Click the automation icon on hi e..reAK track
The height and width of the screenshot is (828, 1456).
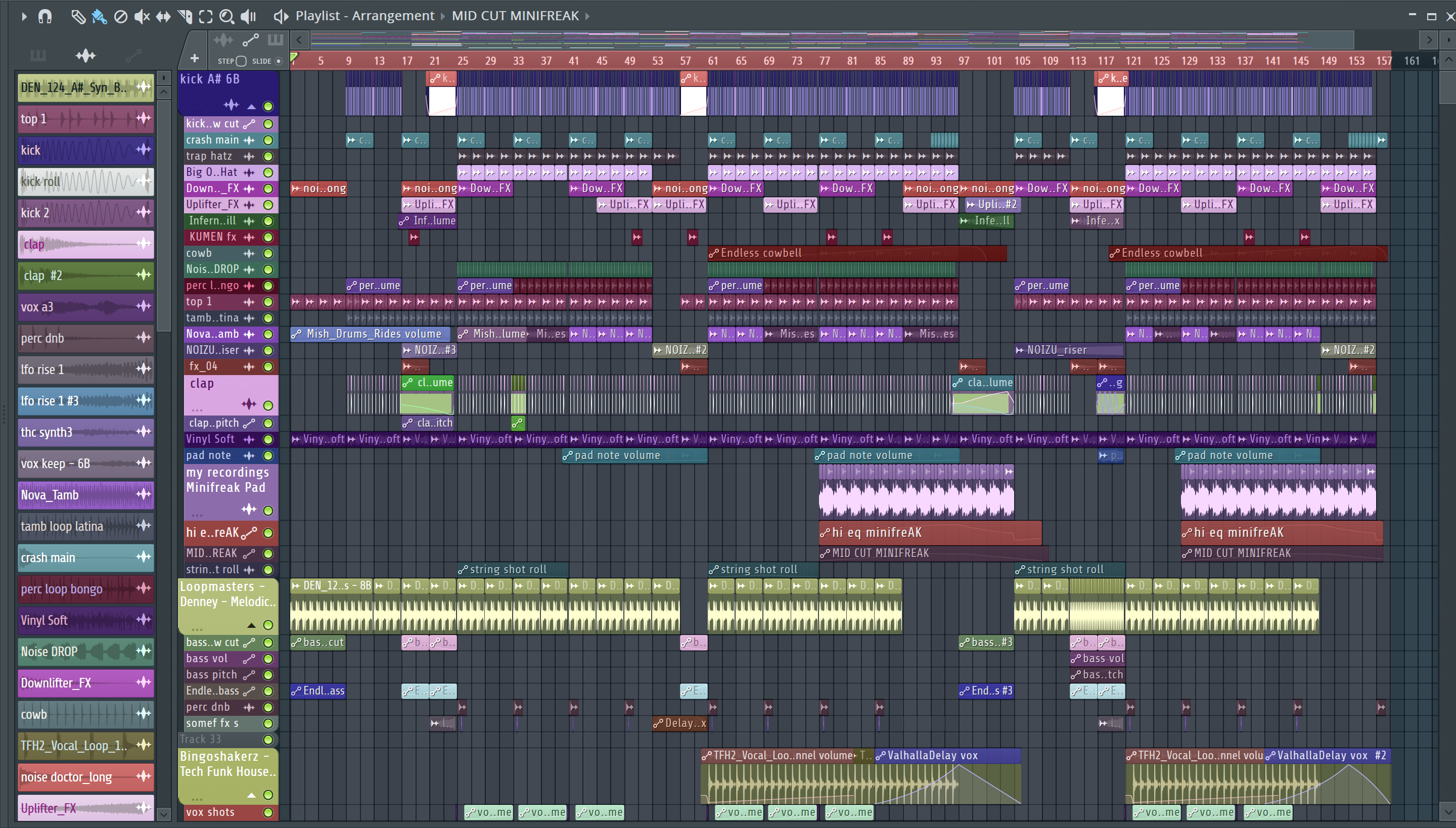point(249,533)
